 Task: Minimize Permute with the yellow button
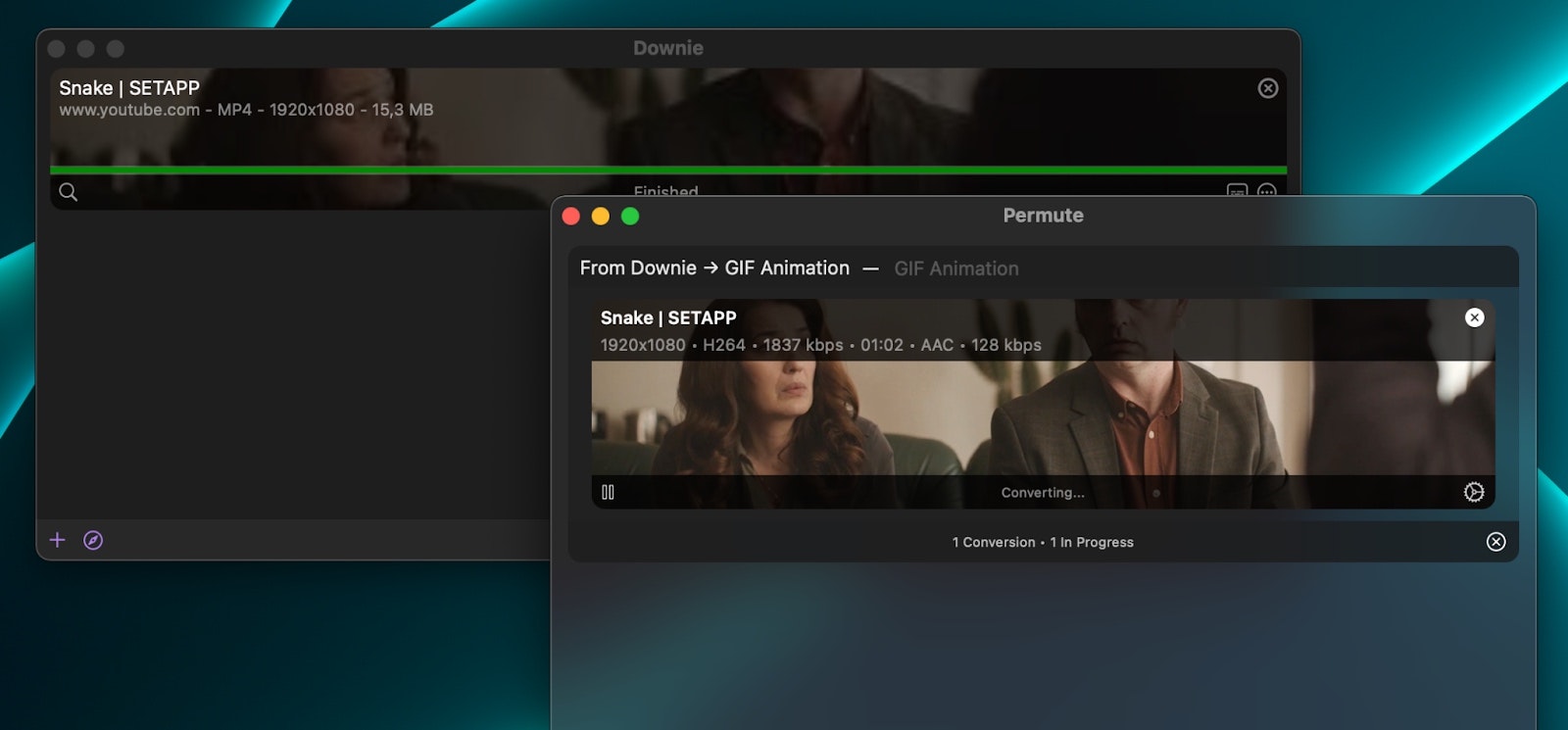(x=601, y=216)
